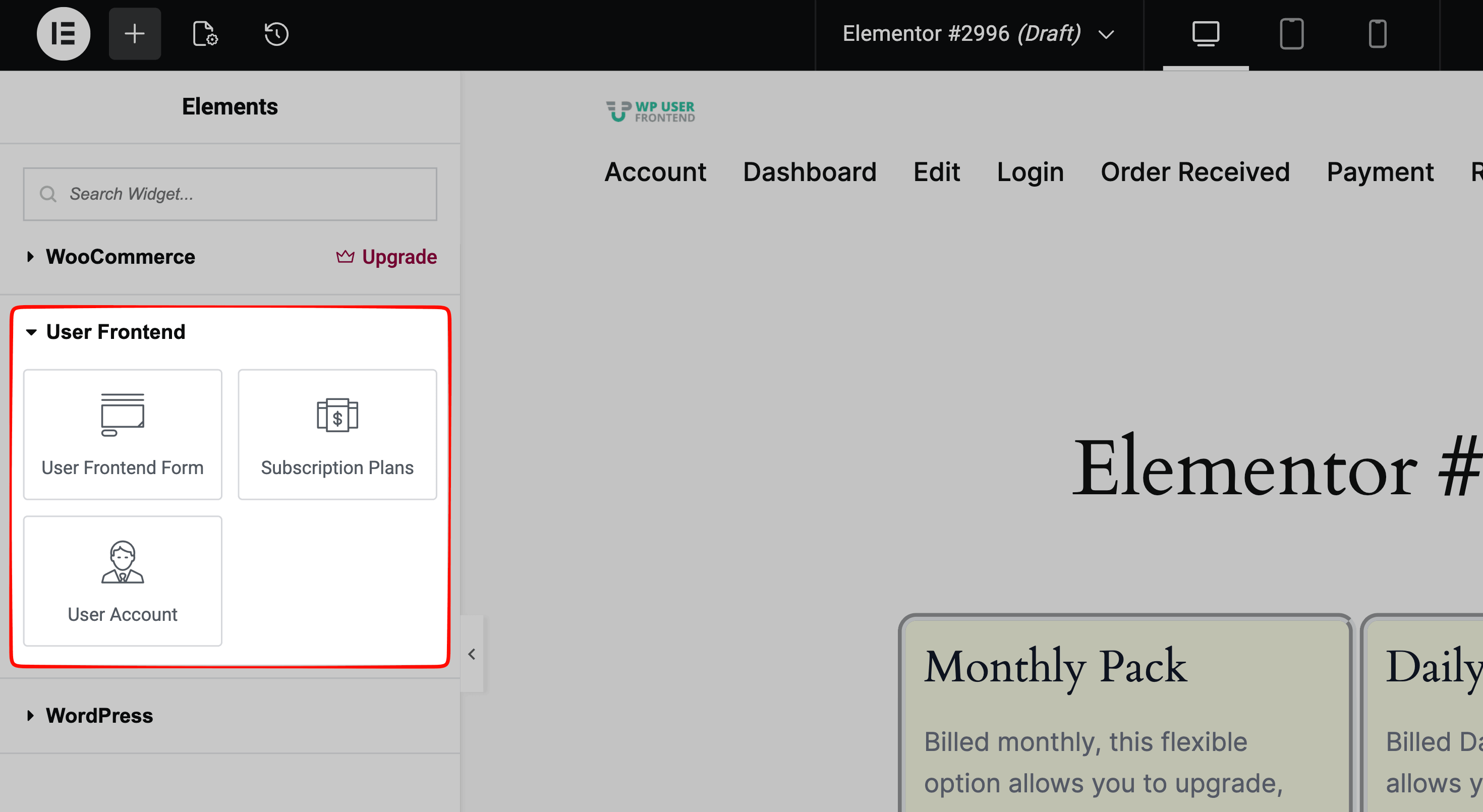Select the User Account widget
The image size is (1483, 812).
coord(122,581)
